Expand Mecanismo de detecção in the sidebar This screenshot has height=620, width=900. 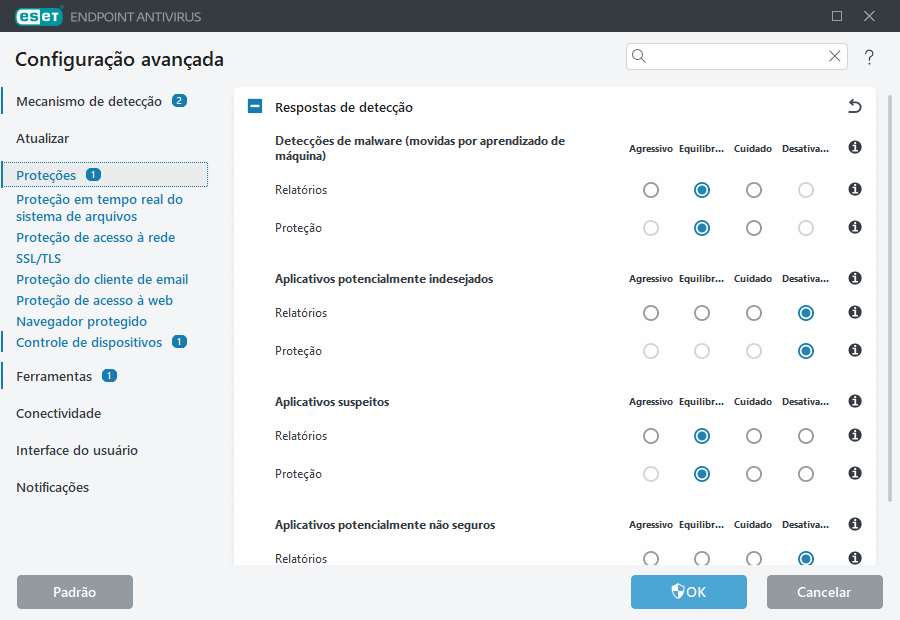click(88, 100)
